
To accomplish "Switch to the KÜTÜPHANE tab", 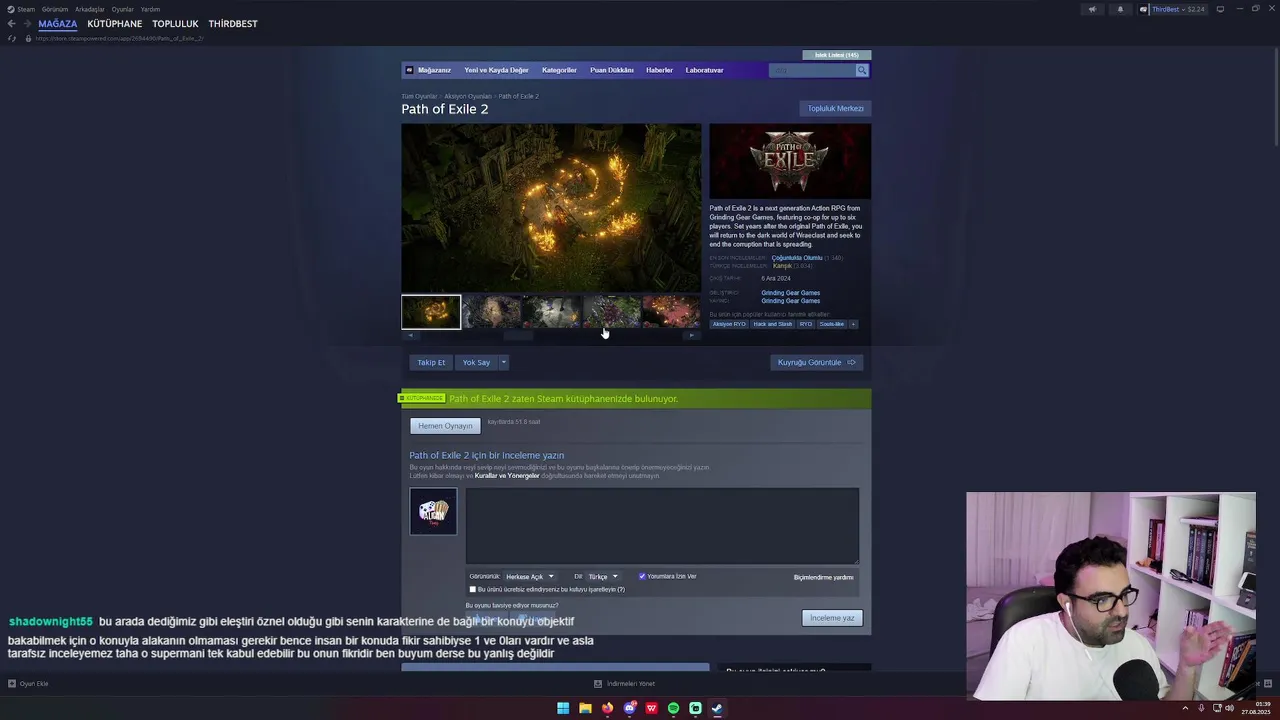I will tap(115, 24).
